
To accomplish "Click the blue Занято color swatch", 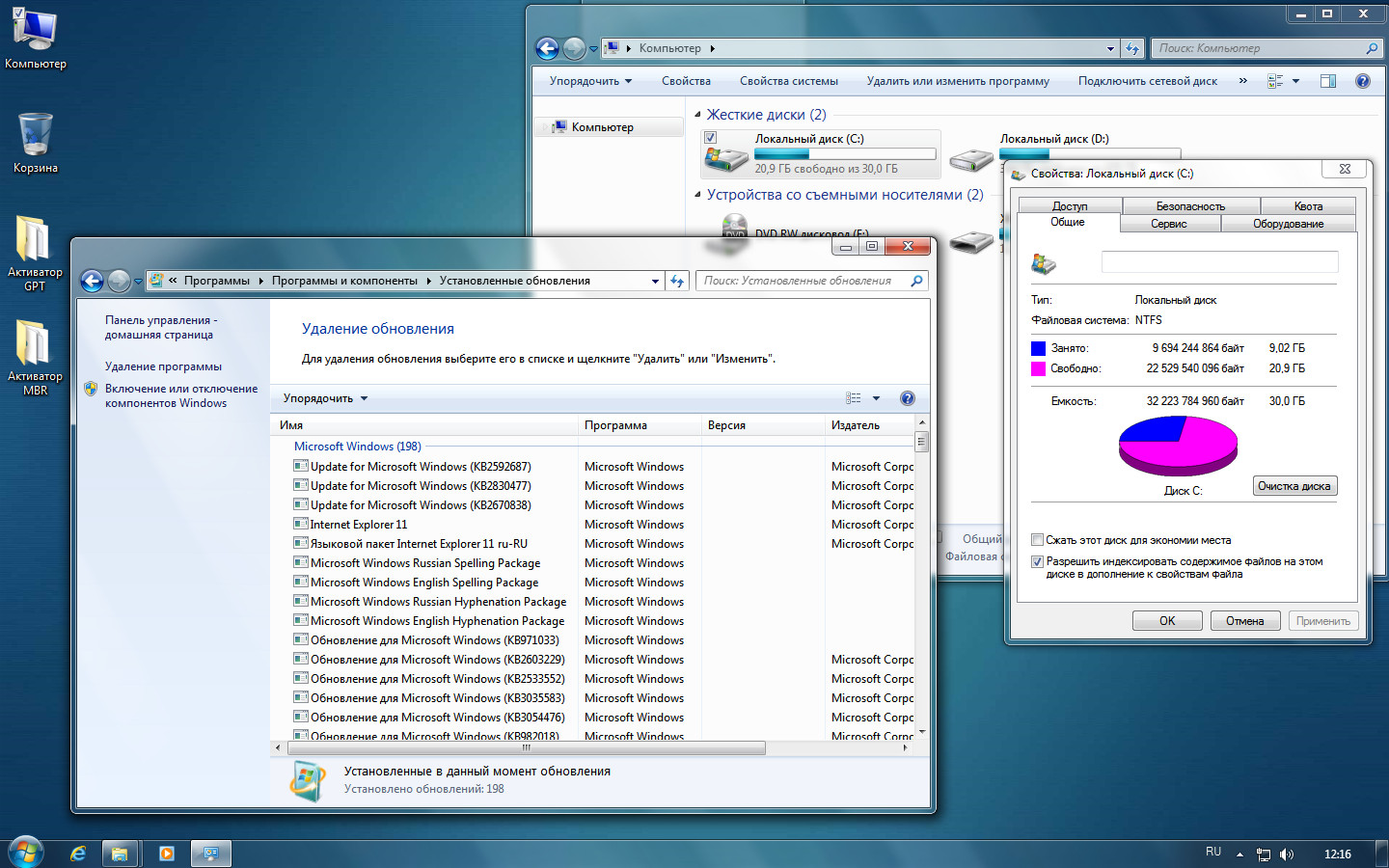I will 1038,348.
